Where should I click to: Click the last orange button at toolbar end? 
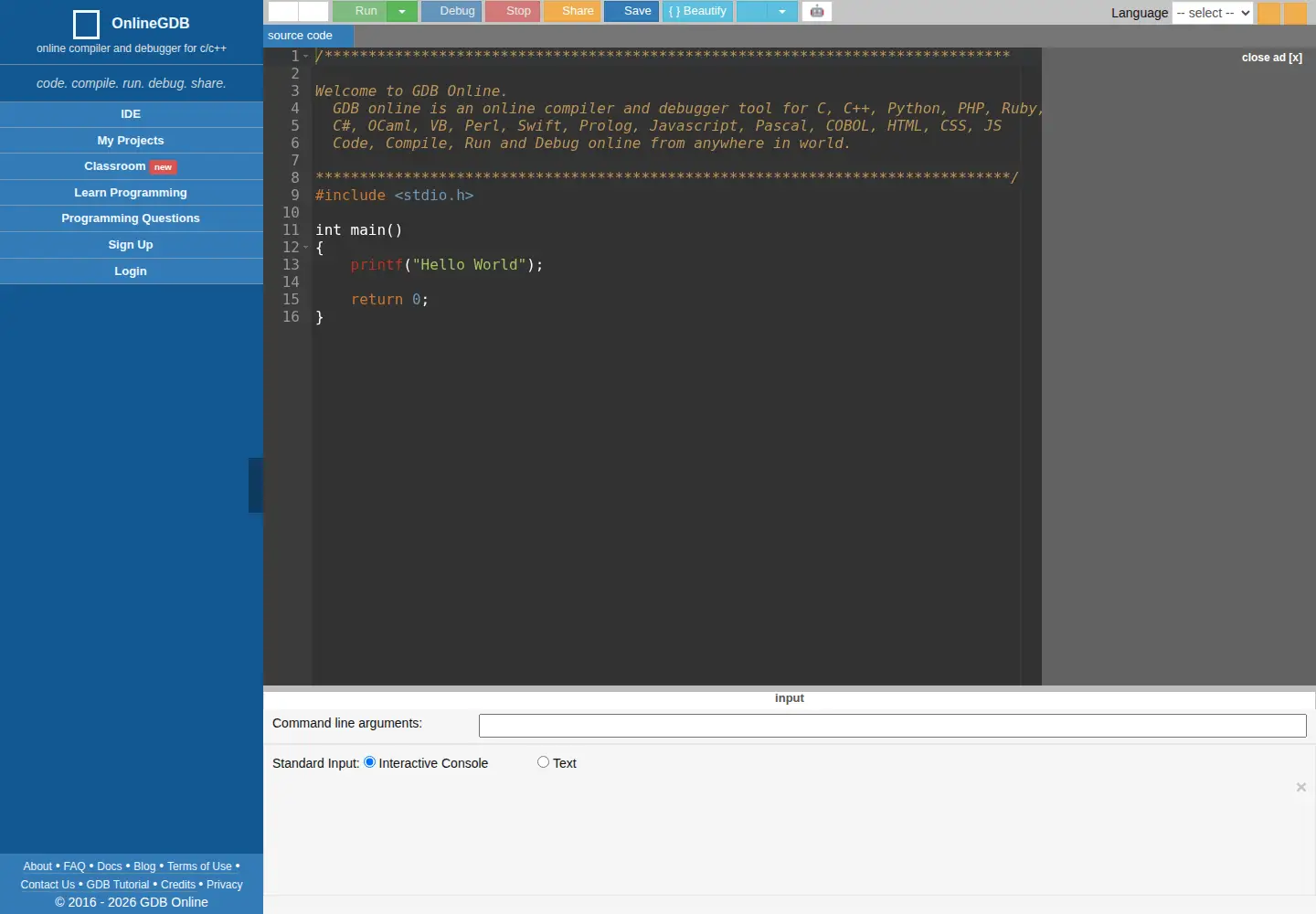tap(1295, 13)
